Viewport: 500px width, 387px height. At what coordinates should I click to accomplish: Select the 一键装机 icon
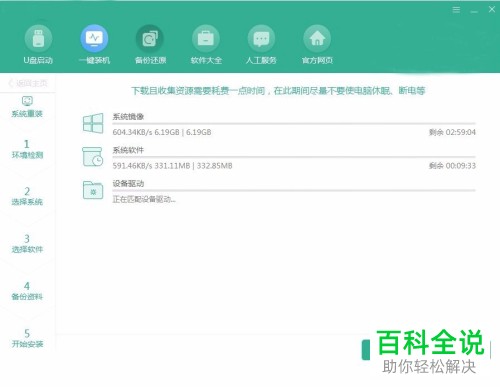(94, 39)
